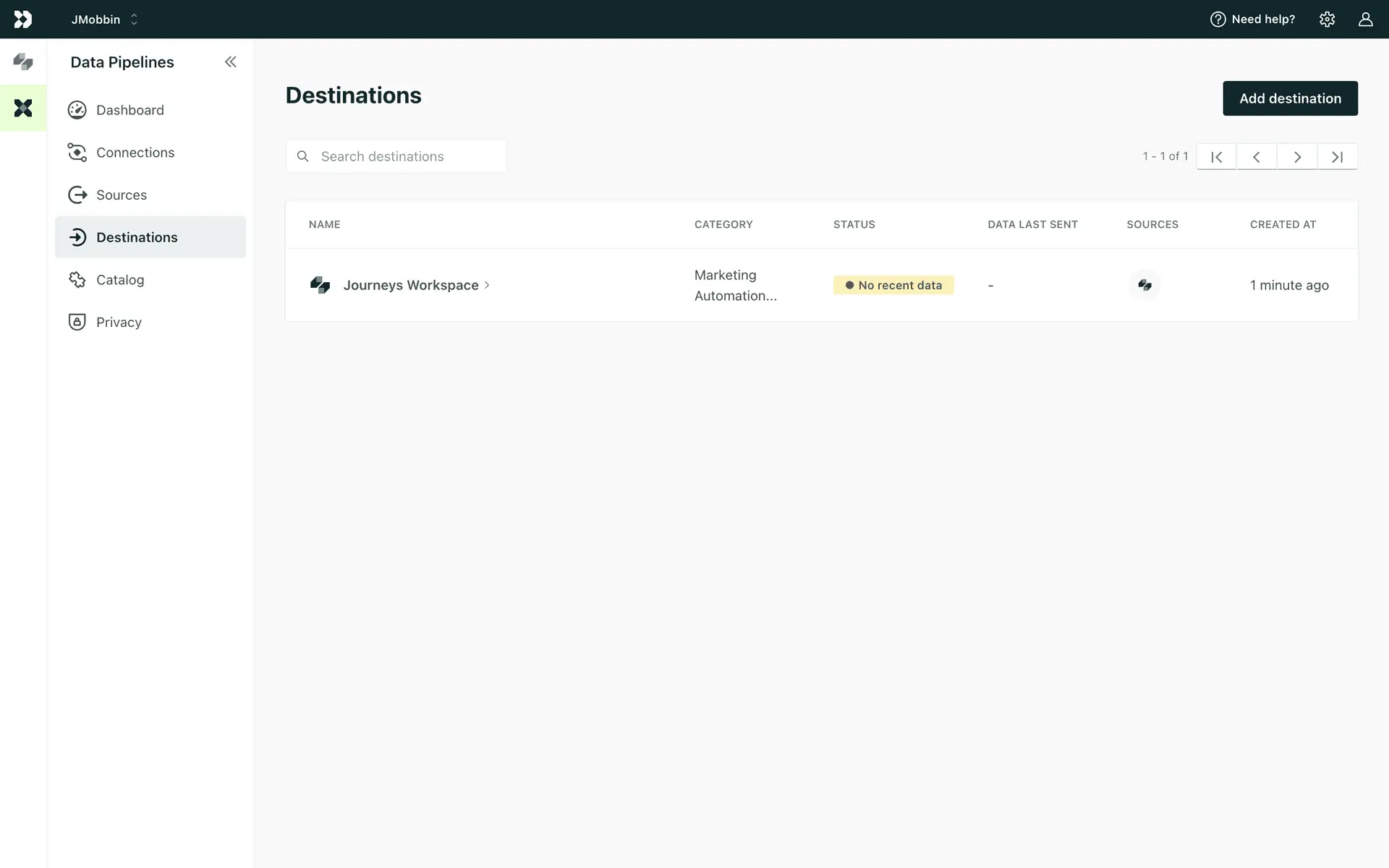Open the user profile icon

[1365, 20]
